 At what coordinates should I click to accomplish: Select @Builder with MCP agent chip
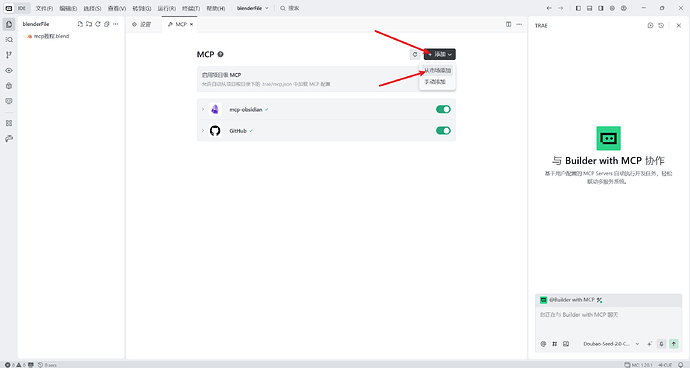pos(571,300)
